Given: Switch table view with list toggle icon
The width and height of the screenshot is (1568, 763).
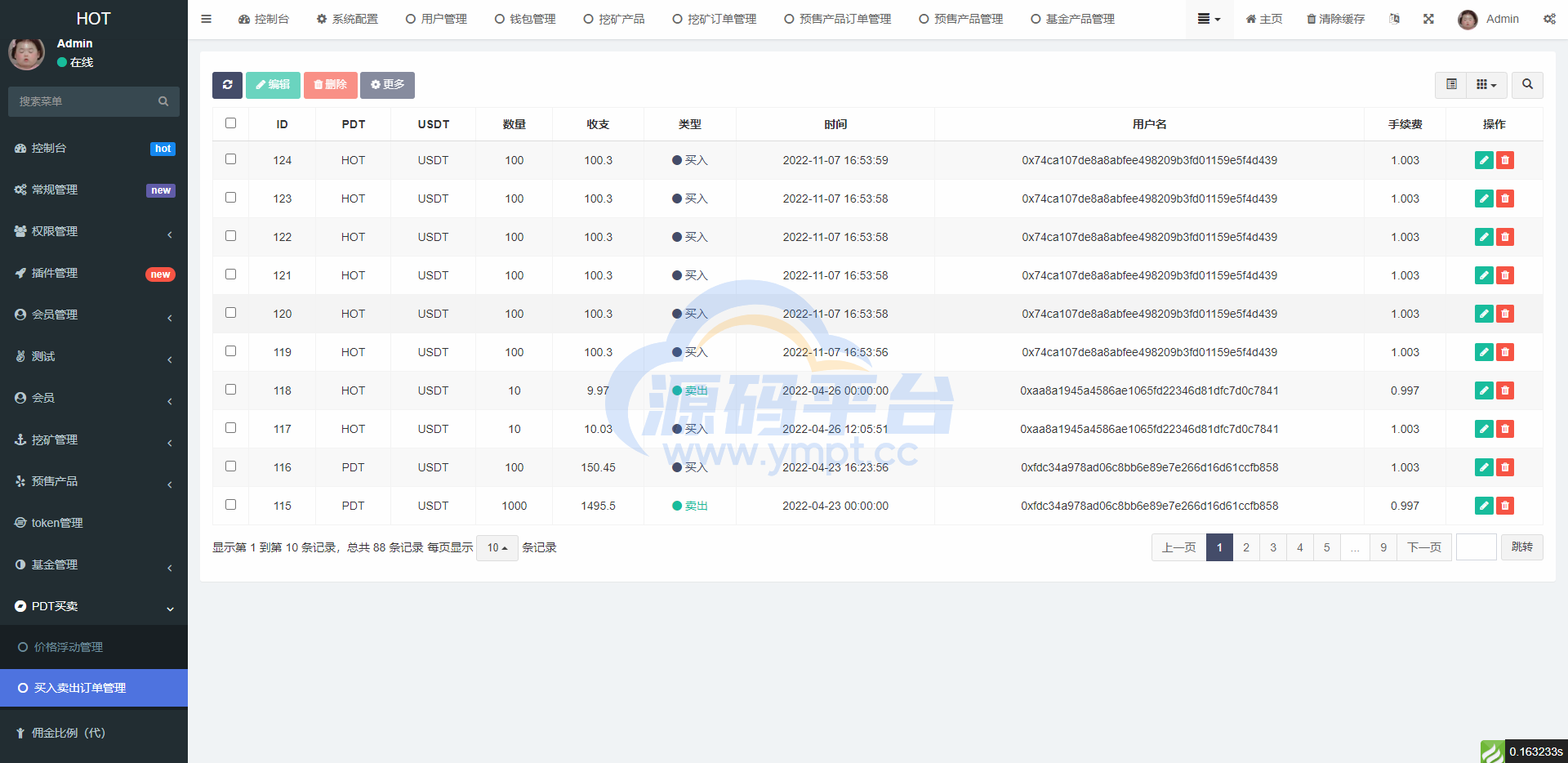Looking at the screenshot, I should tap(1451, 85).
